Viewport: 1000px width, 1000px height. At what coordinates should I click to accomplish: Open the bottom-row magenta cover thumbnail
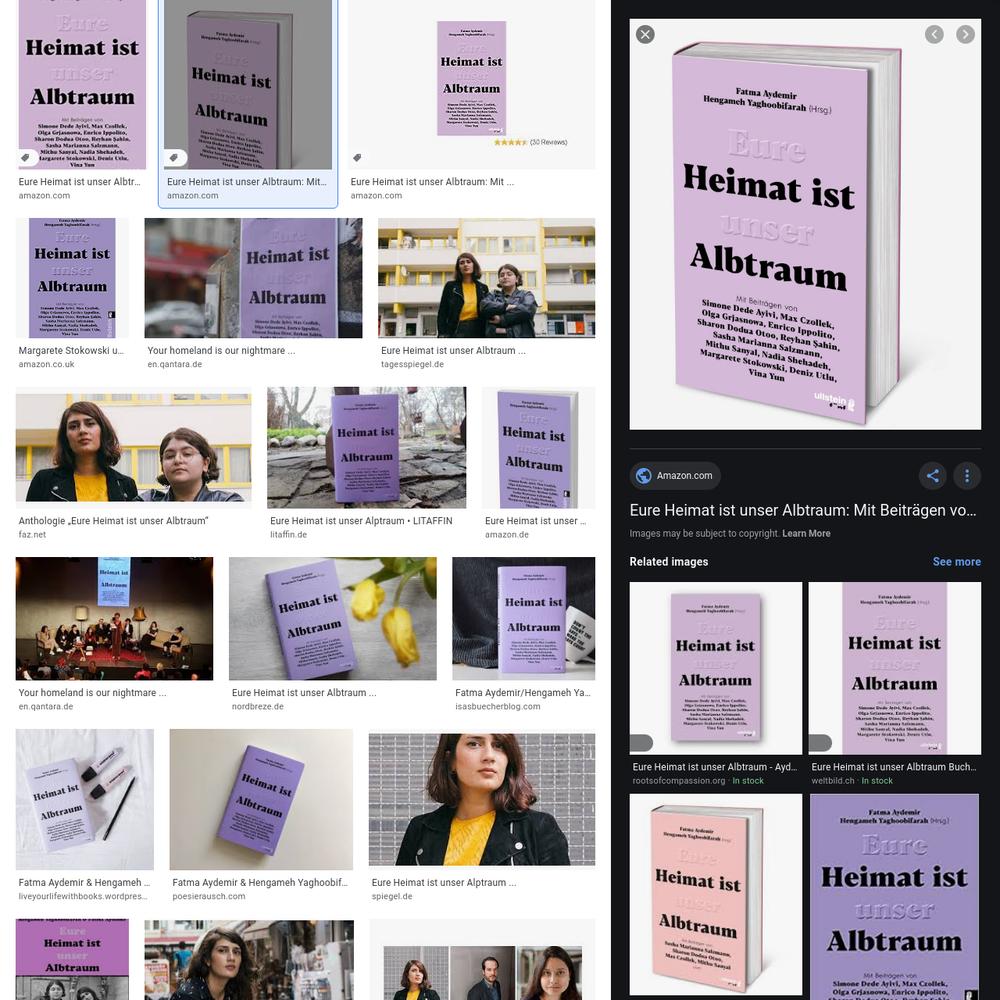click(x=72, y=959)
